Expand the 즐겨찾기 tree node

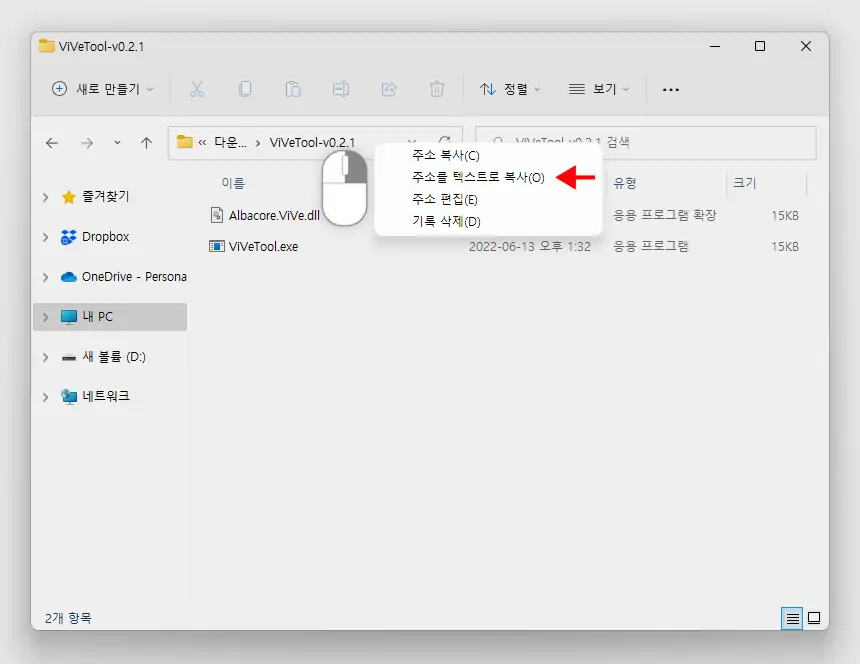(46, 197)
